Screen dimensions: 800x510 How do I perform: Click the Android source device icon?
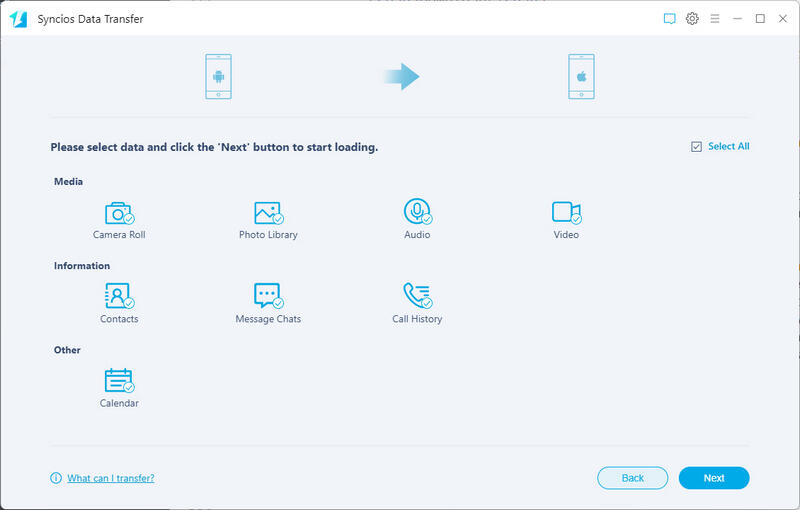click(x=218, y=77)
